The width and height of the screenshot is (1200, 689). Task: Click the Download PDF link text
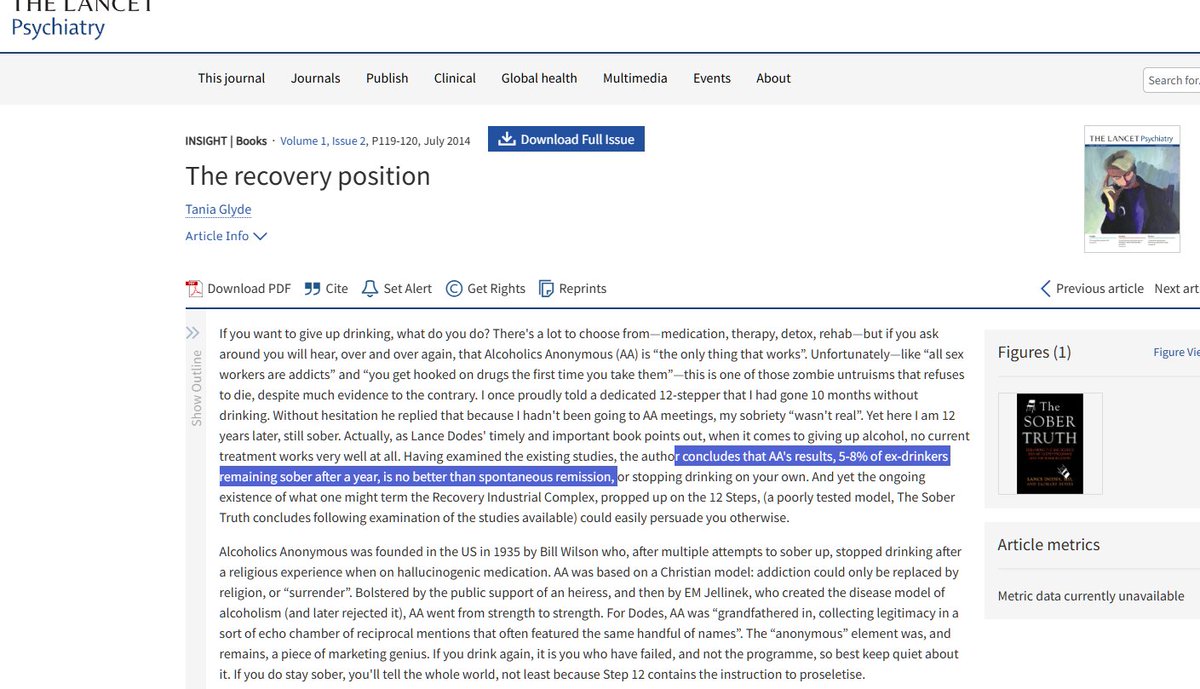249,288
